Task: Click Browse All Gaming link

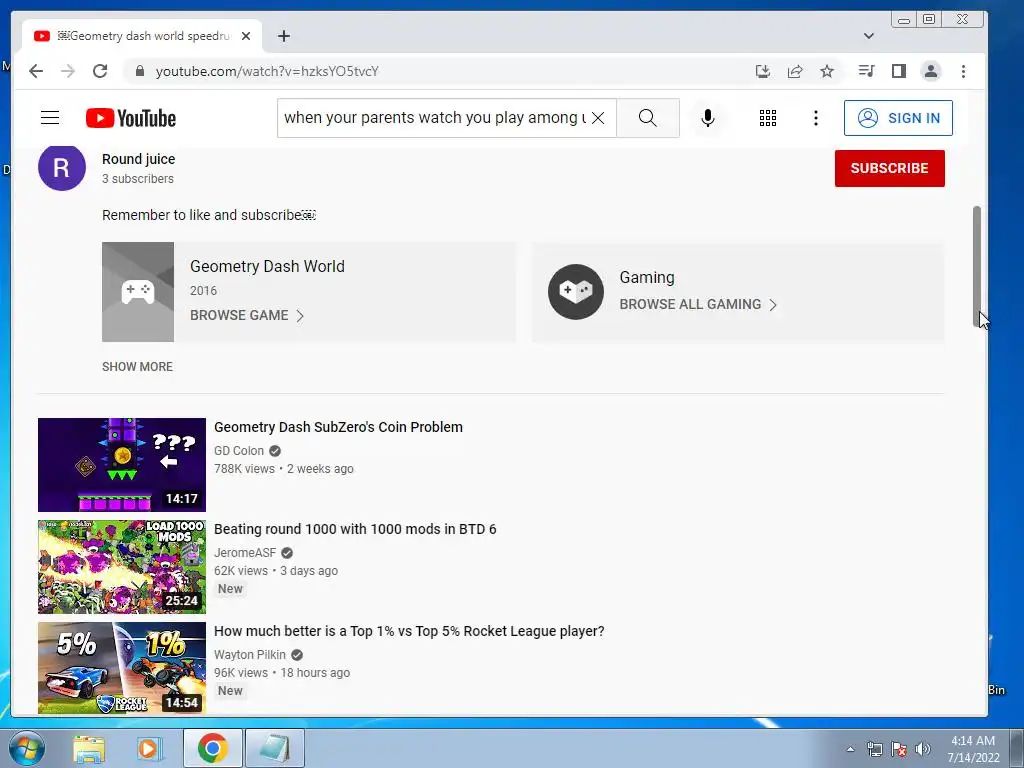Action: click(x=698, y=304)
